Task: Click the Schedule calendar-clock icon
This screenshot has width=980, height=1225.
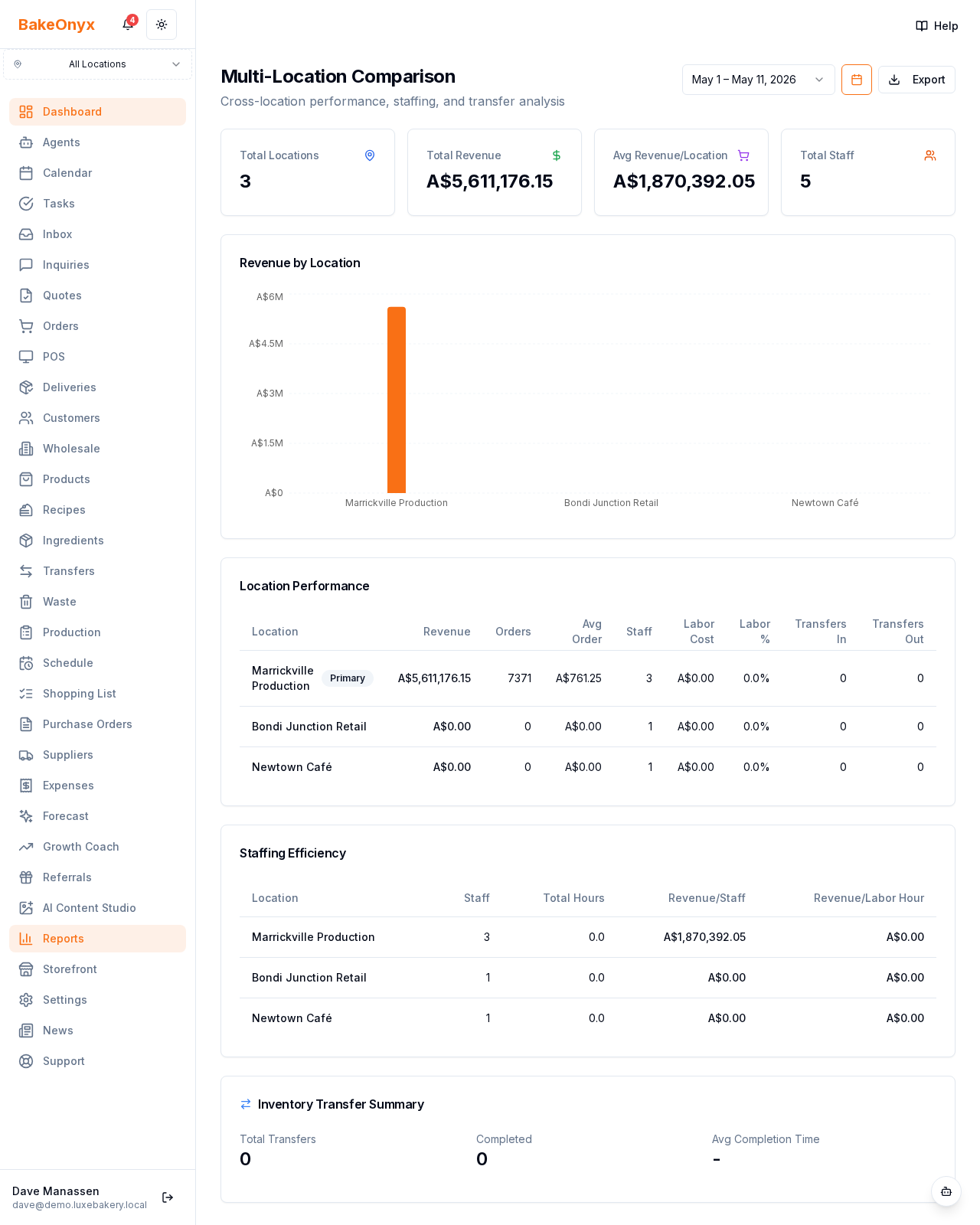Action: click(26, 663)
